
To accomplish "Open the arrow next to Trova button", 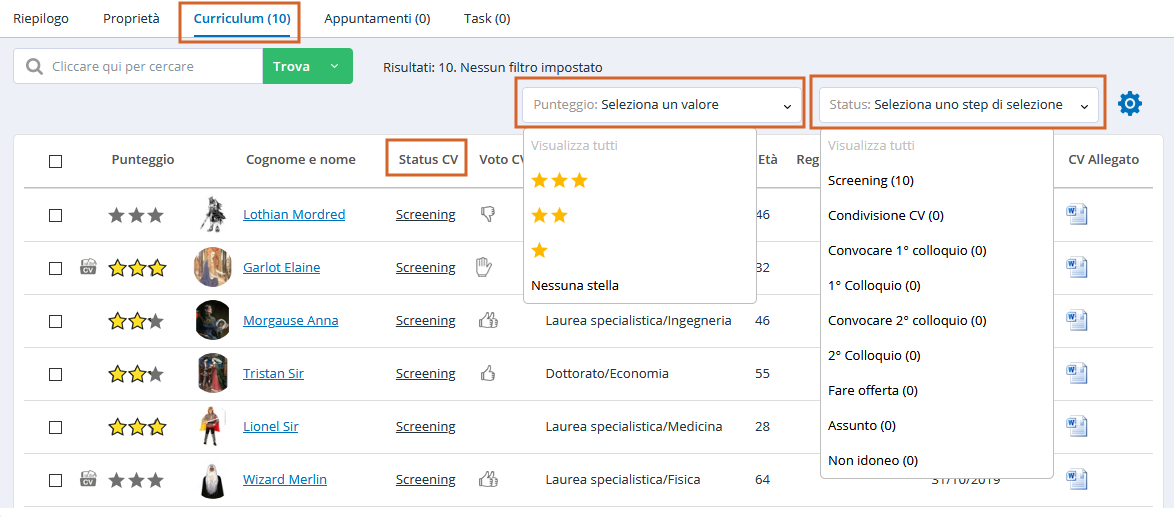I will point(335,67).
